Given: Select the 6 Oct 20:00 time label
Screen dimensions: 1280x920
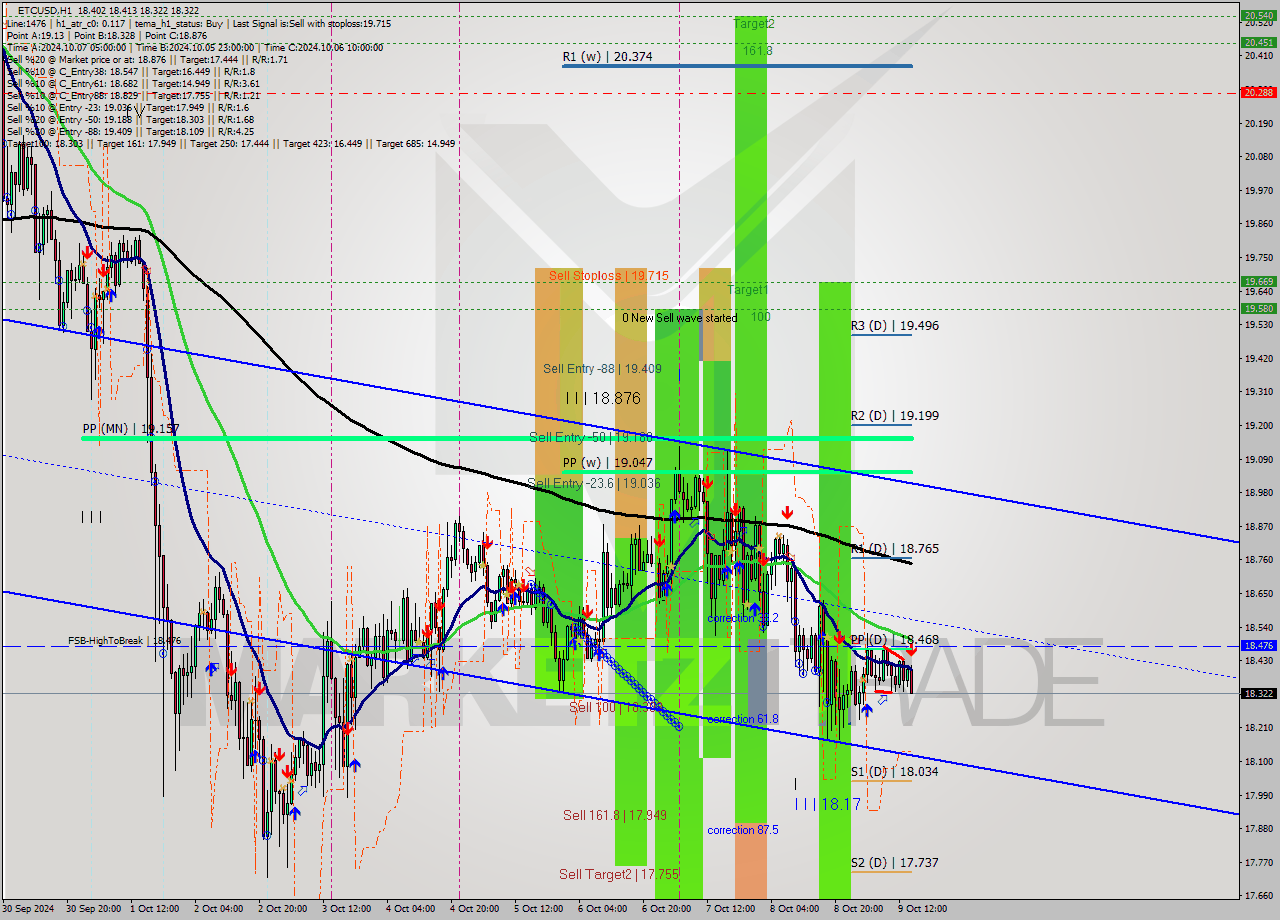Looking at the screenshot, I should tap(668, 909).
